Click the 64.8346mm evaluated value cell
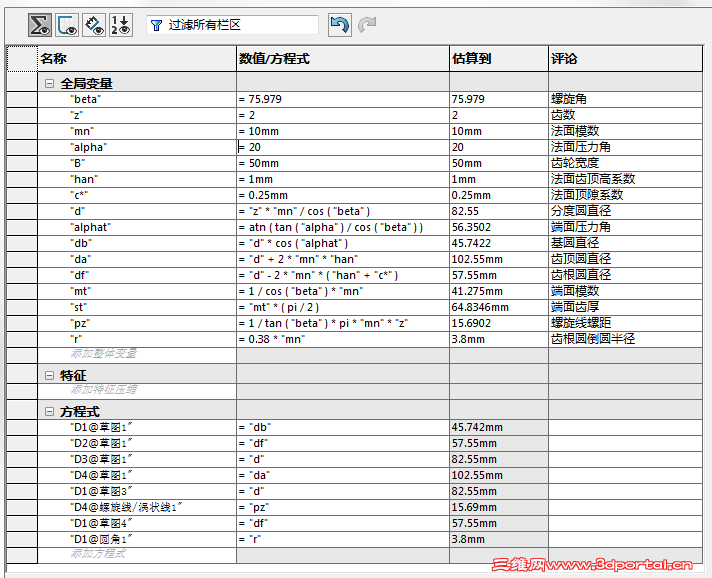 point(499,307)
